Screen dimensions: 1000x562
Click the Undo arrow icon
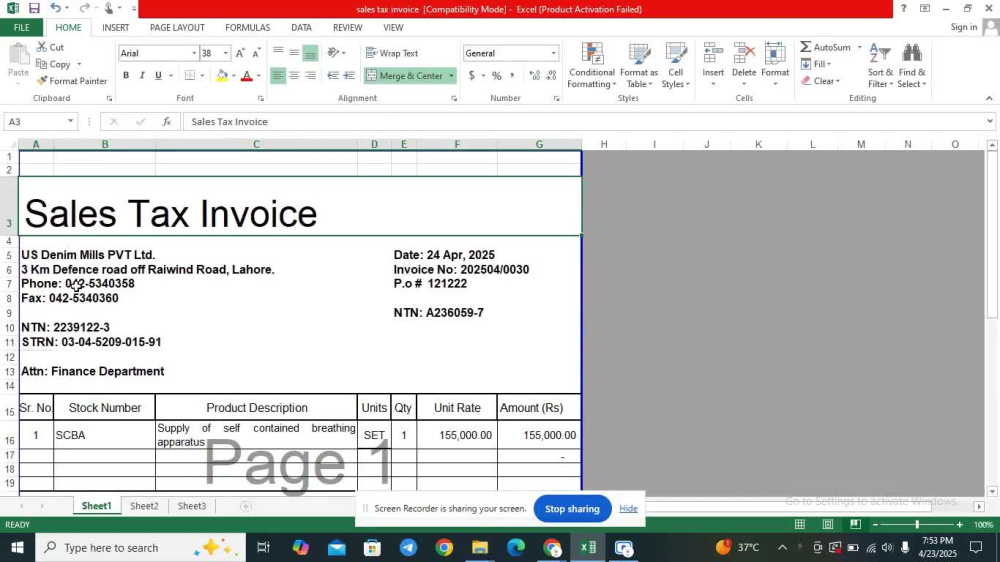55,8
